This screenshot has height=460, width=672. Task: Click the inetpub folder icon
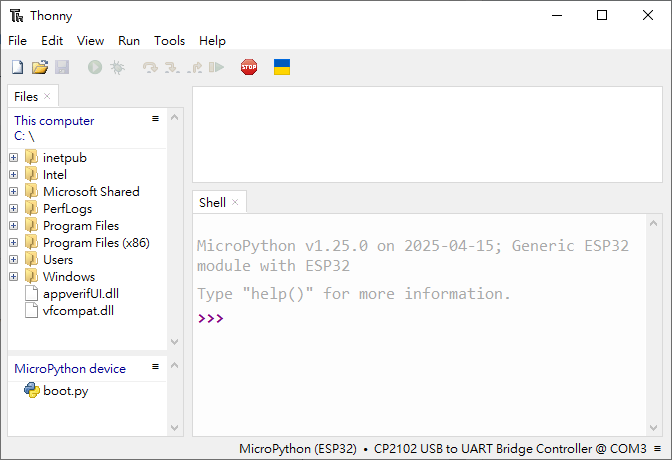point(32,157)
